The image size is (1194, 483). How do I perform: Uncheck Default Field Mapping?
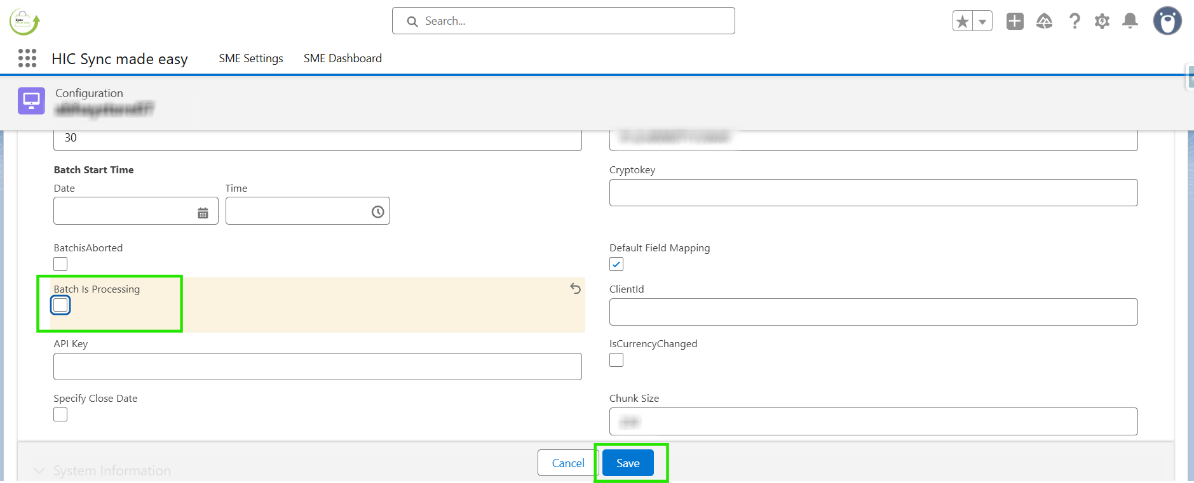[x=617, y=264]
